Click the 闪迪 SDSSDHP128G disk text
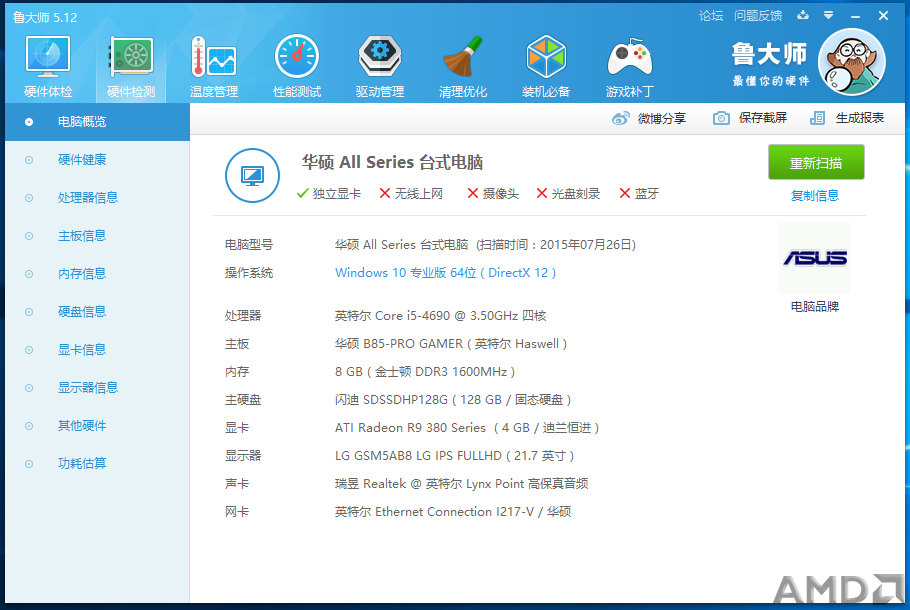This screenshot has width=910, height=610. [453, 400]
